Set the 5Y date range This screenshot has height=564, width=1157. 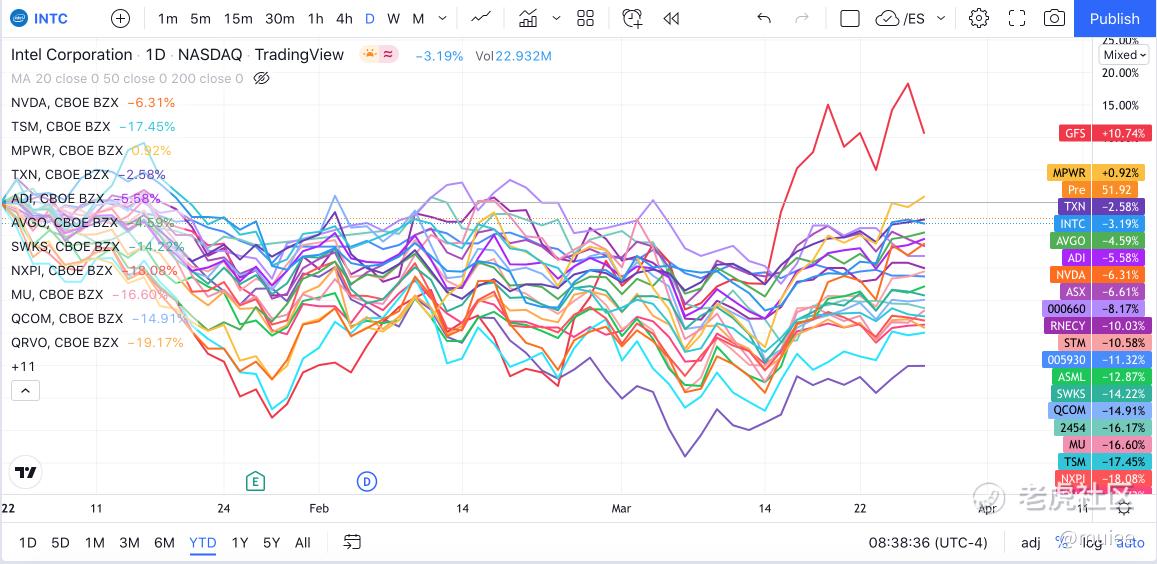pyautogui.click(x=272, y=543)
